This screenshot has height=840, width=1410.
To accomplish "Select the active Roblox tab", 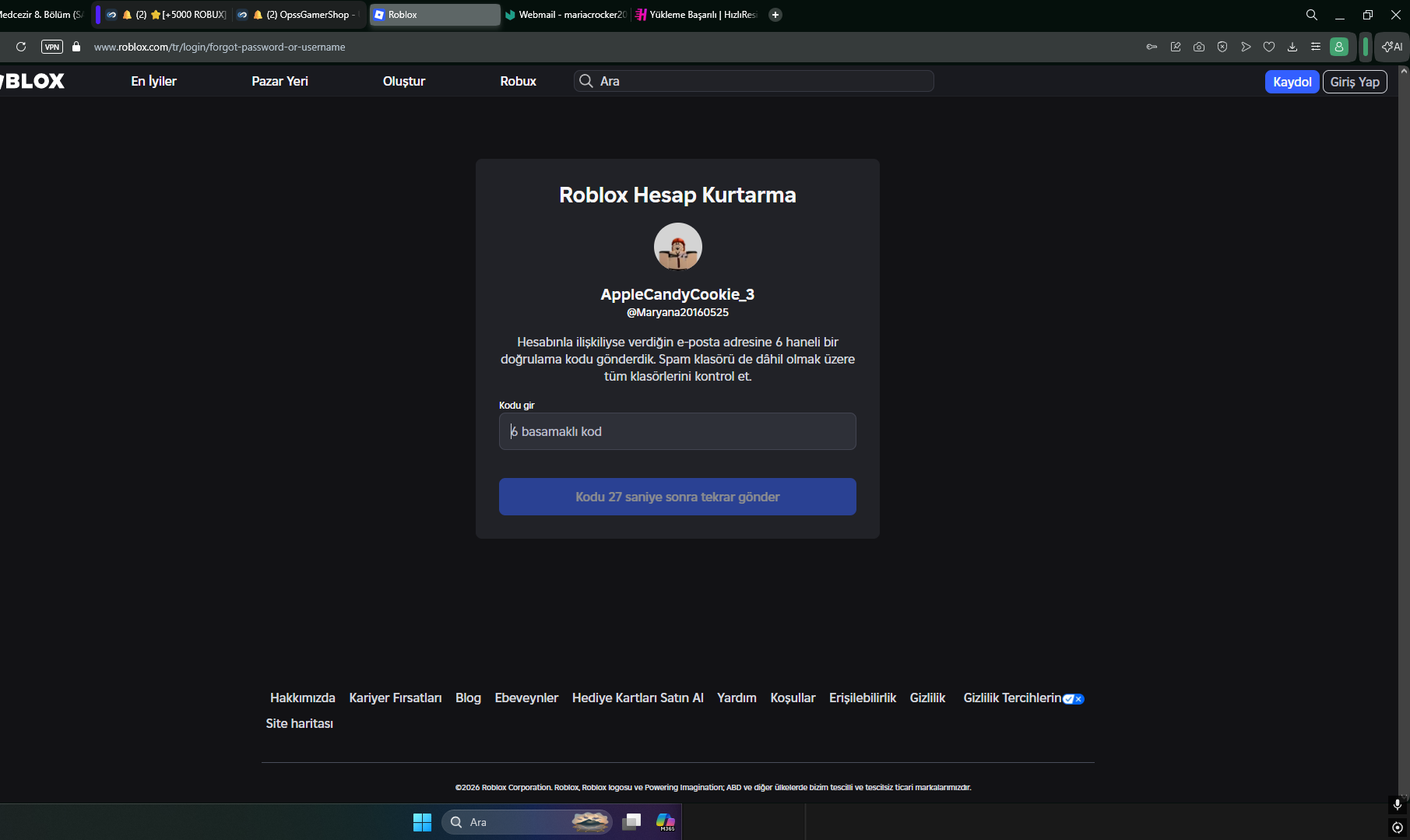I will (x=434, y=15).
